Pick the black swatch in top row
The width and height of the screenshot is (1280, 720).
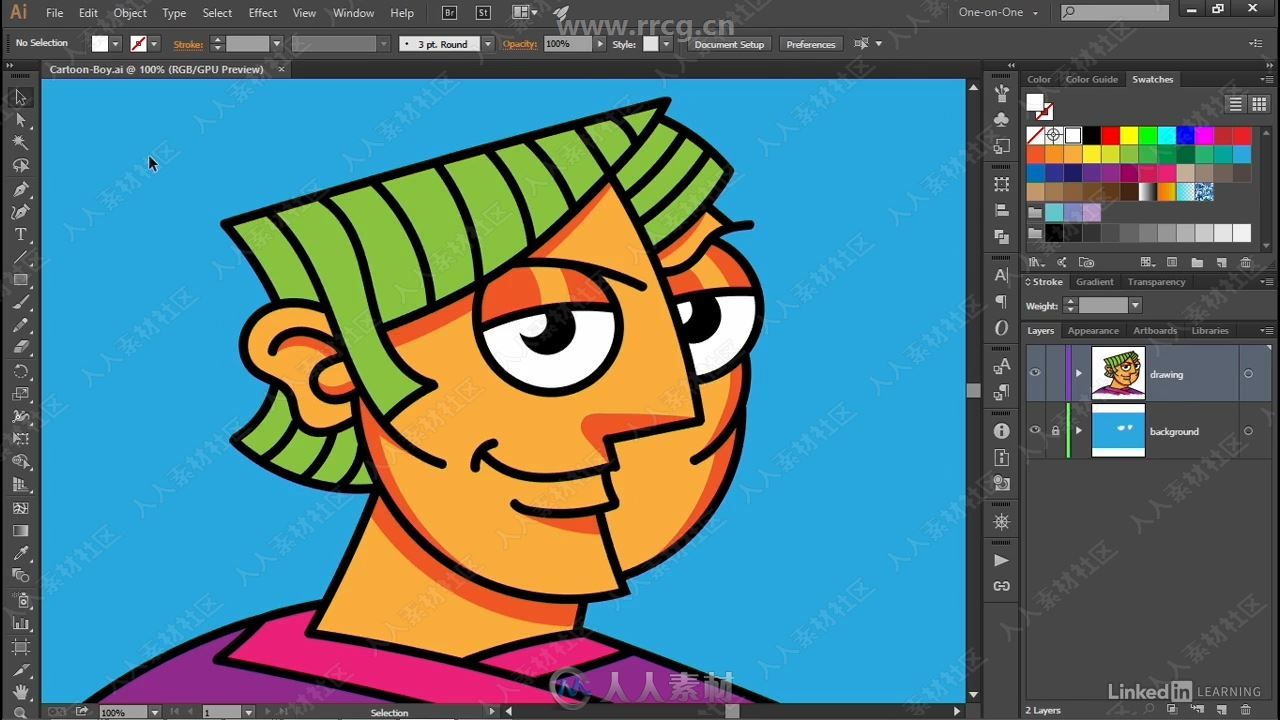pyautogui.click(x=1092, y=135)
